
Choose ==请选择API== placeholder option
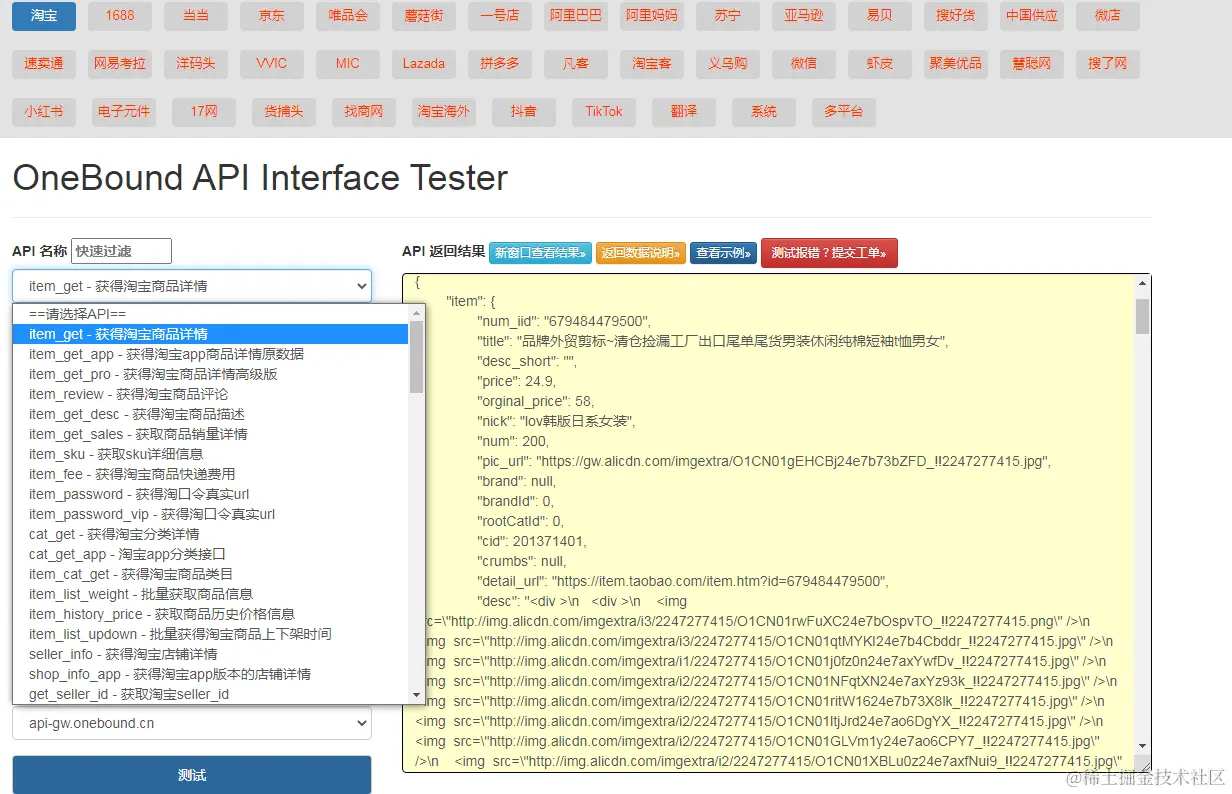211,314
